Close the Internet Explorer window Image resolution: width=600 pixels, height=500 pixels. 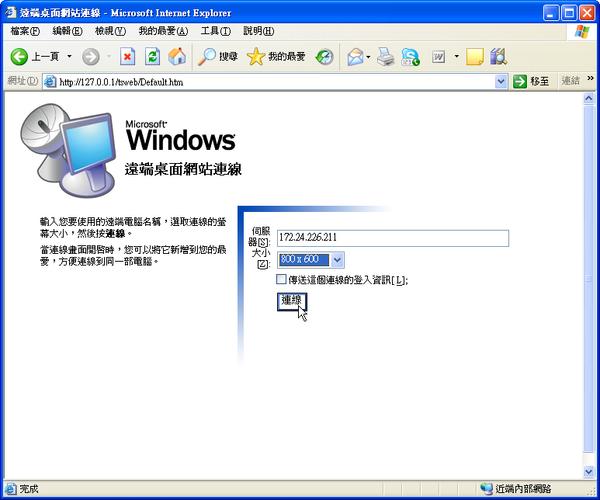[587, 13]
